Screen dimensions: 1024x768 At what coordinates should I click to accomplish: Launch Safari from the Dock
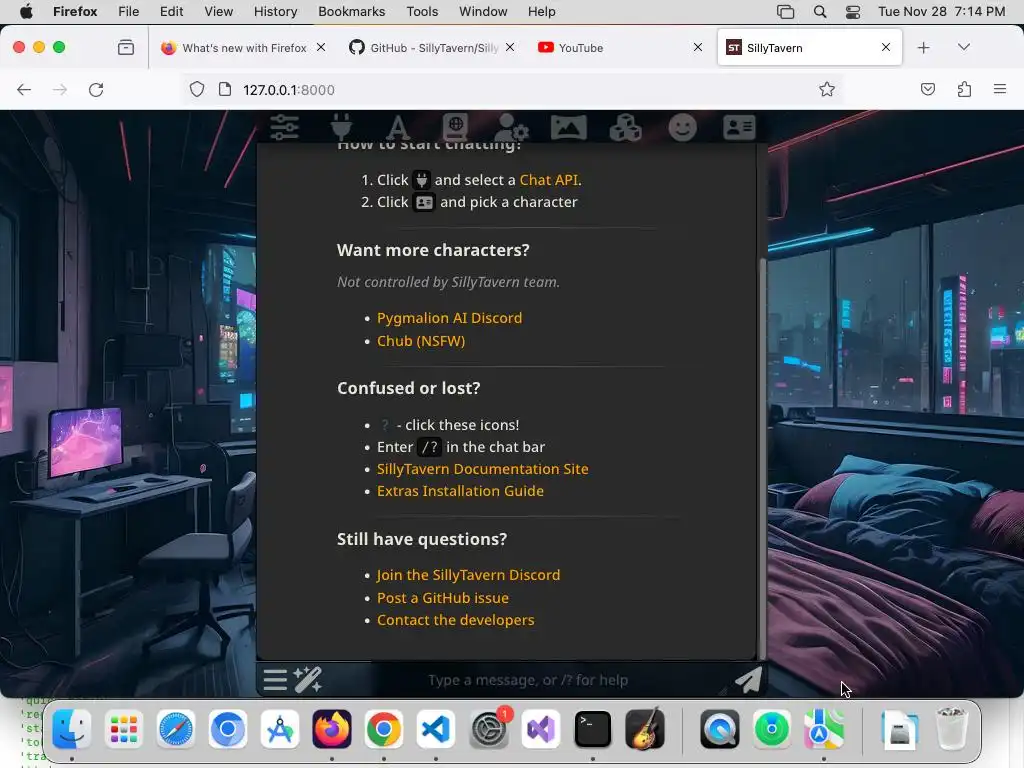tap(176, 729)
